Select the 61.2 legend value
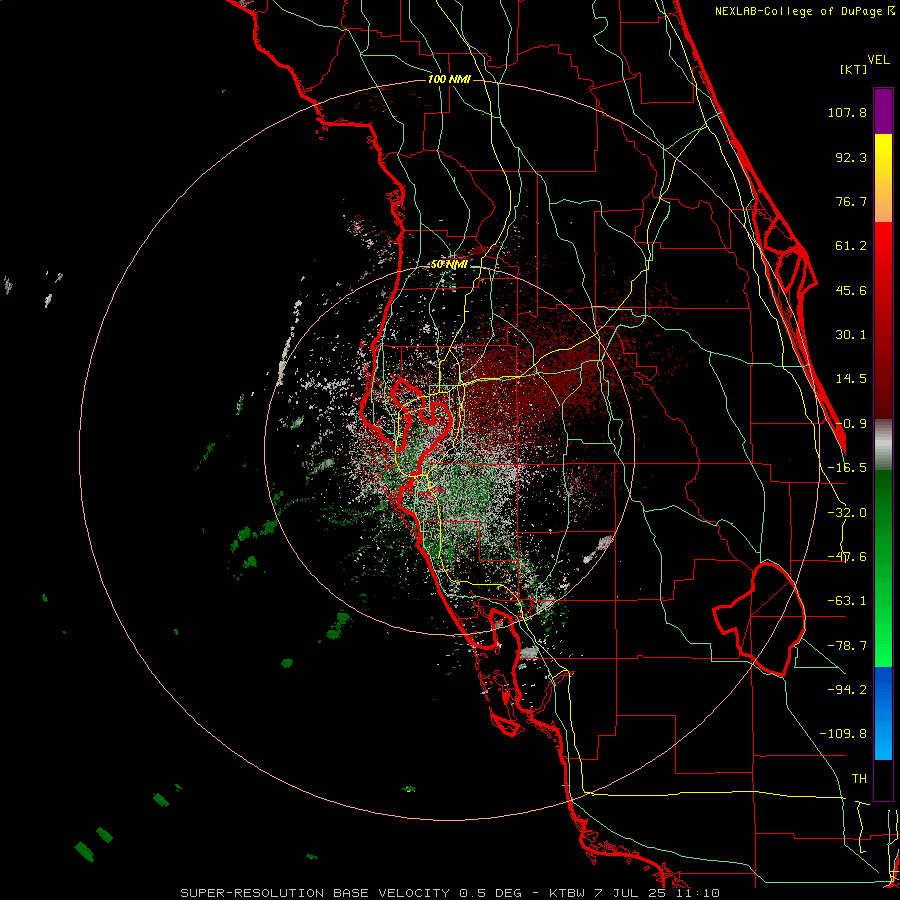Screen dimensions: 900x900 (x=851, y=246)
